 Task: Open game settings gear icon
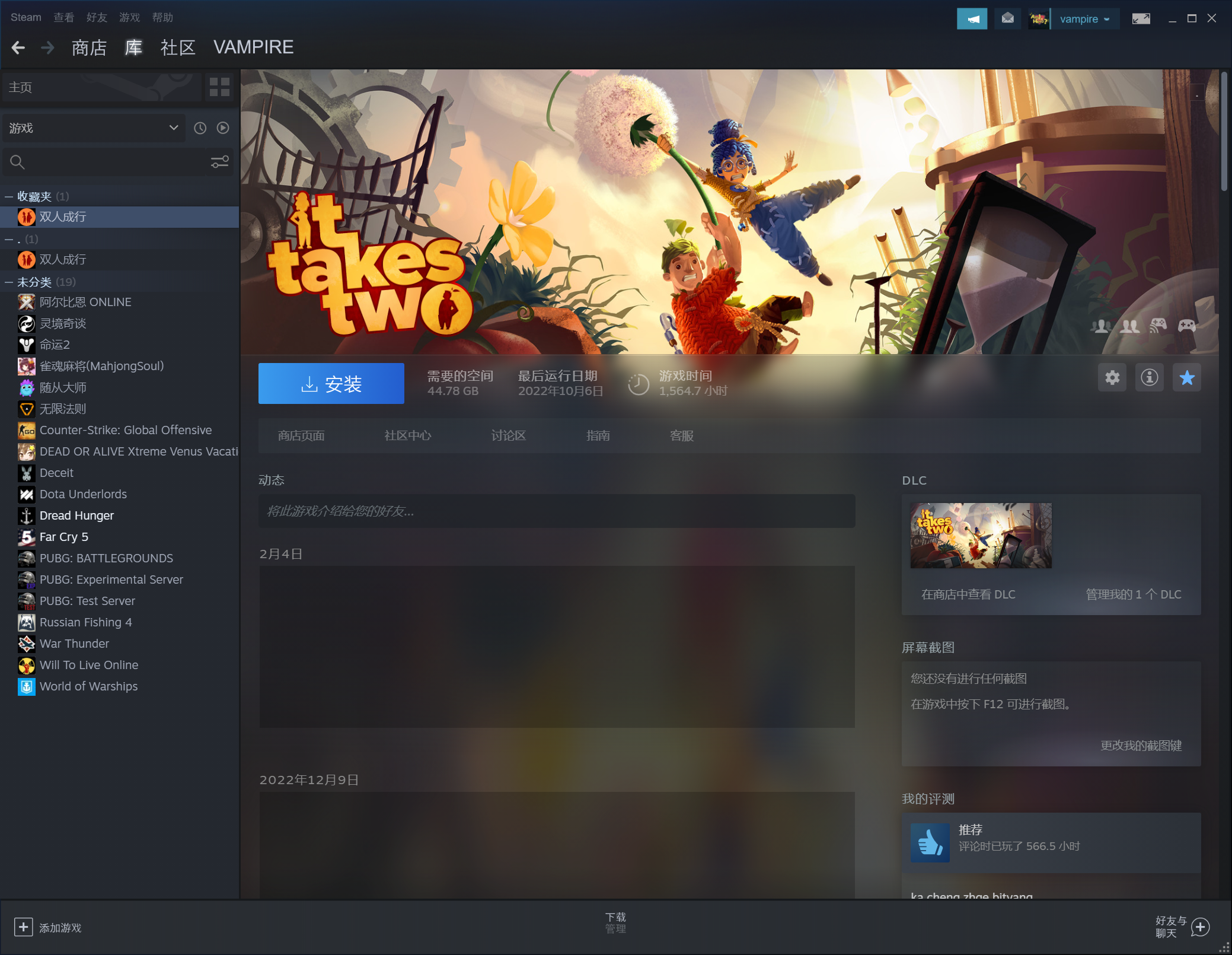click(1112, 377)
